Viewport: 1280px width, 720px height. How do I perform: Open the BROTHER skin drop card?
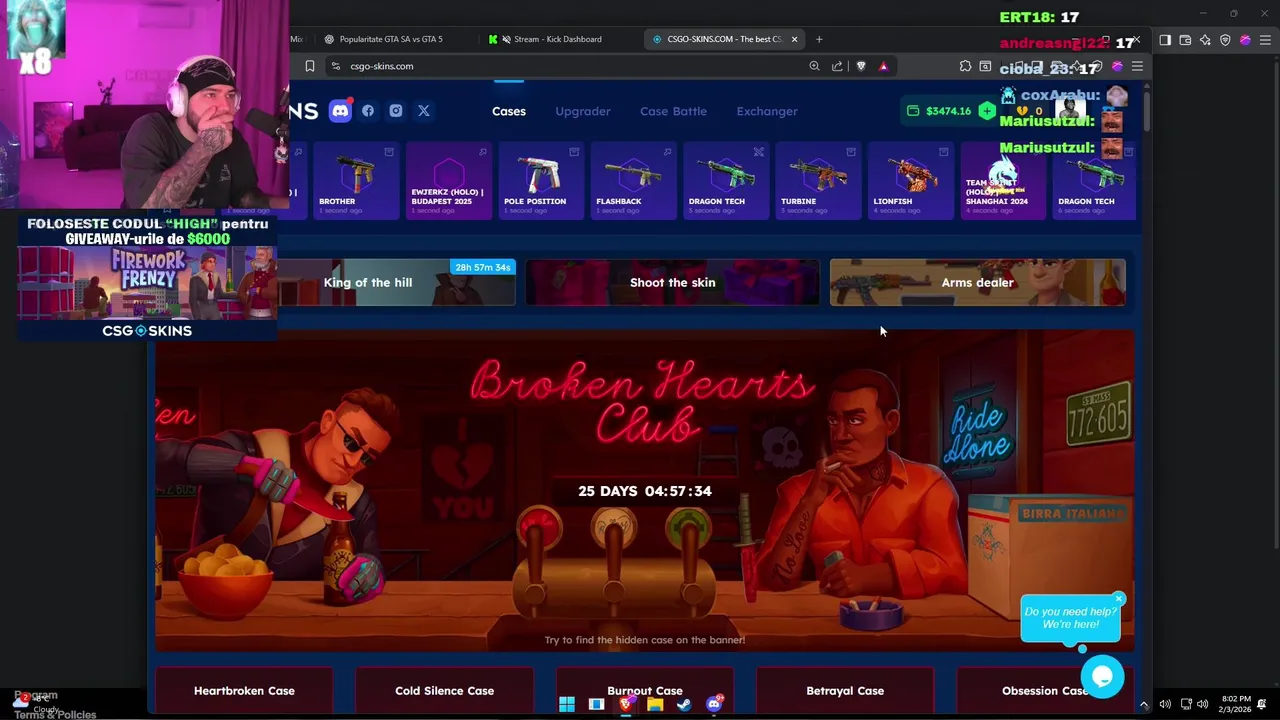(x=356, y=181)
